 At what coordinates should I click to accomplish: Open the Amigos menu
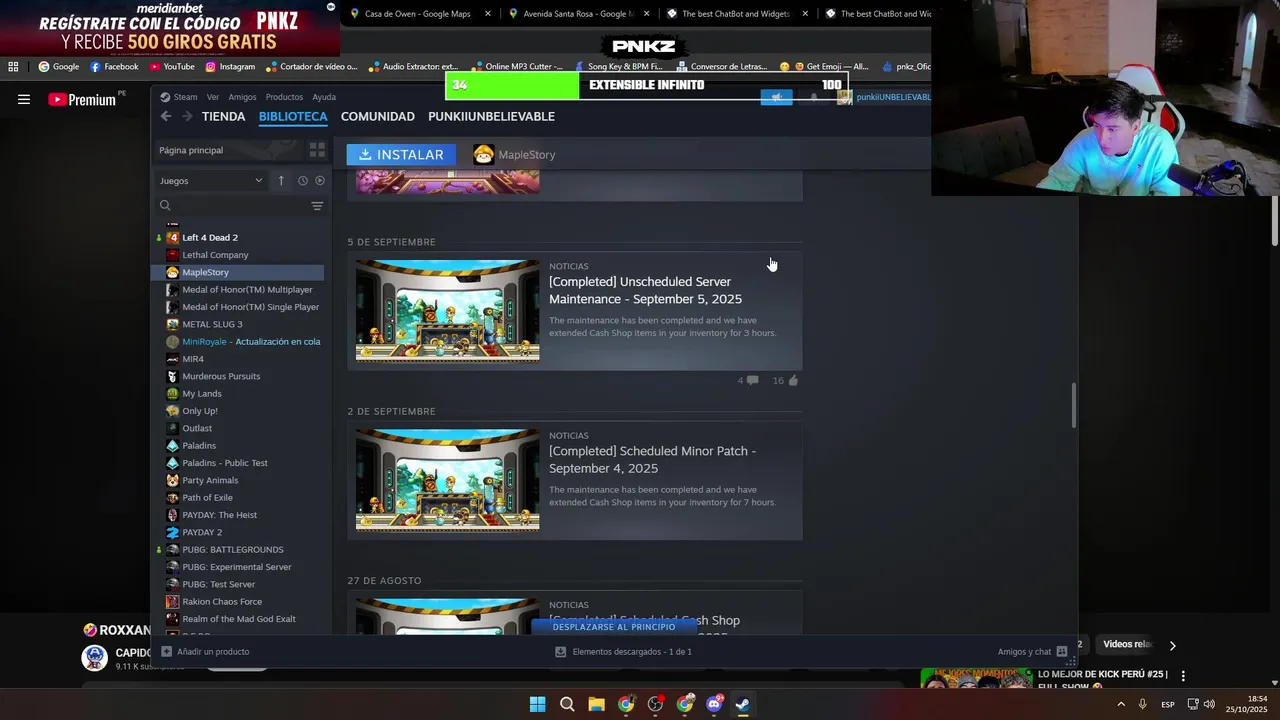(x=242, y=97)
